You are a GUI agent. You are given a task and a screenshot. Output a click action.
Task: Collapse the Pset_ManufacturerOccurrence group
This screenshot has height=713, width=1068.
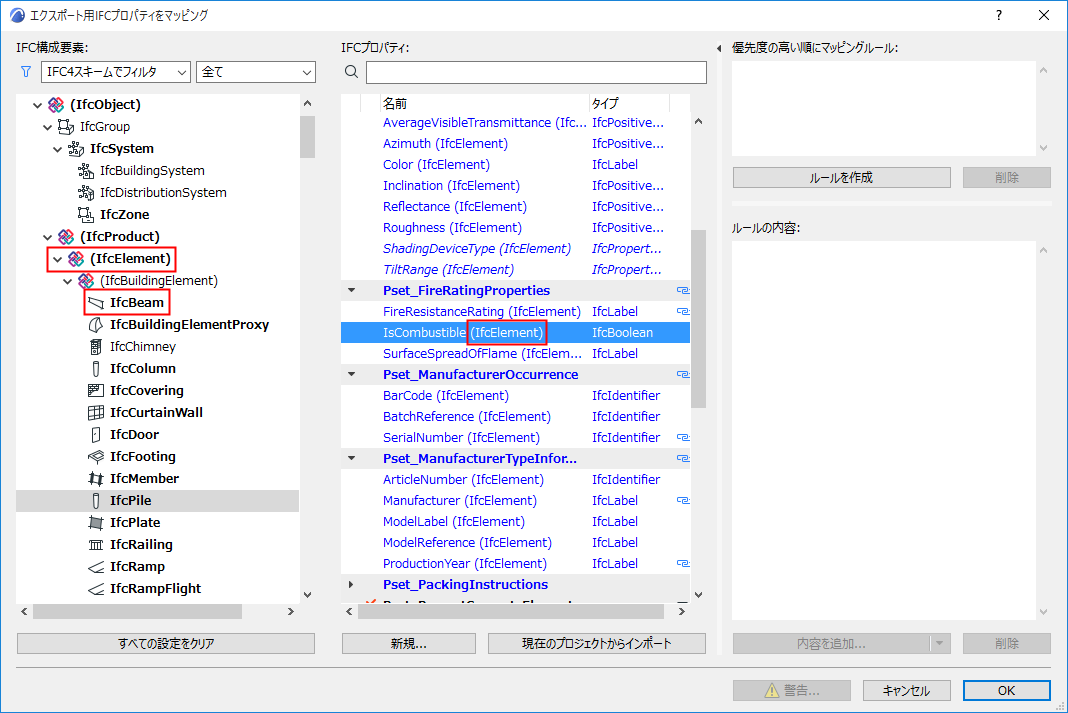(x=351, y=375)
